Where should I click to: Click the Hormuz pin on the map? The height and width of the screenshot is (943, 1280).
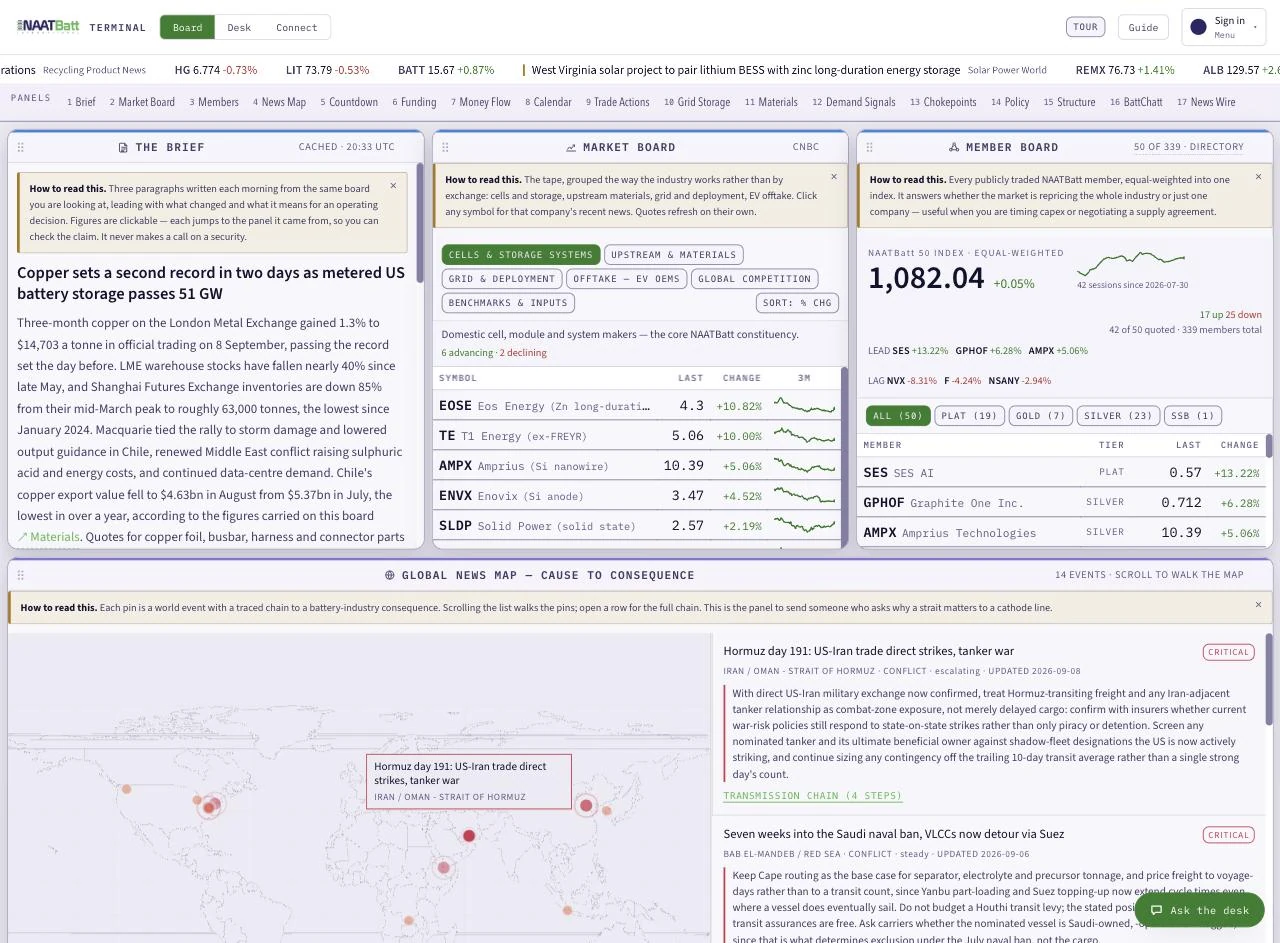click(469, 835)
